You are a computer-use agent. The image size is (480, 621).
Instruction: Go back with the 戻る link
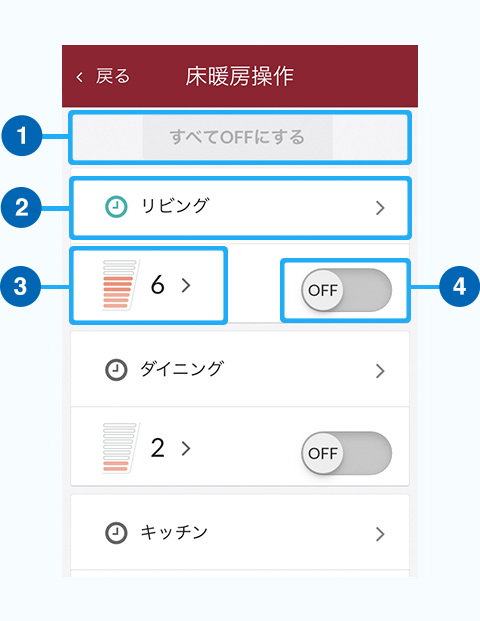tap(112, 76)
